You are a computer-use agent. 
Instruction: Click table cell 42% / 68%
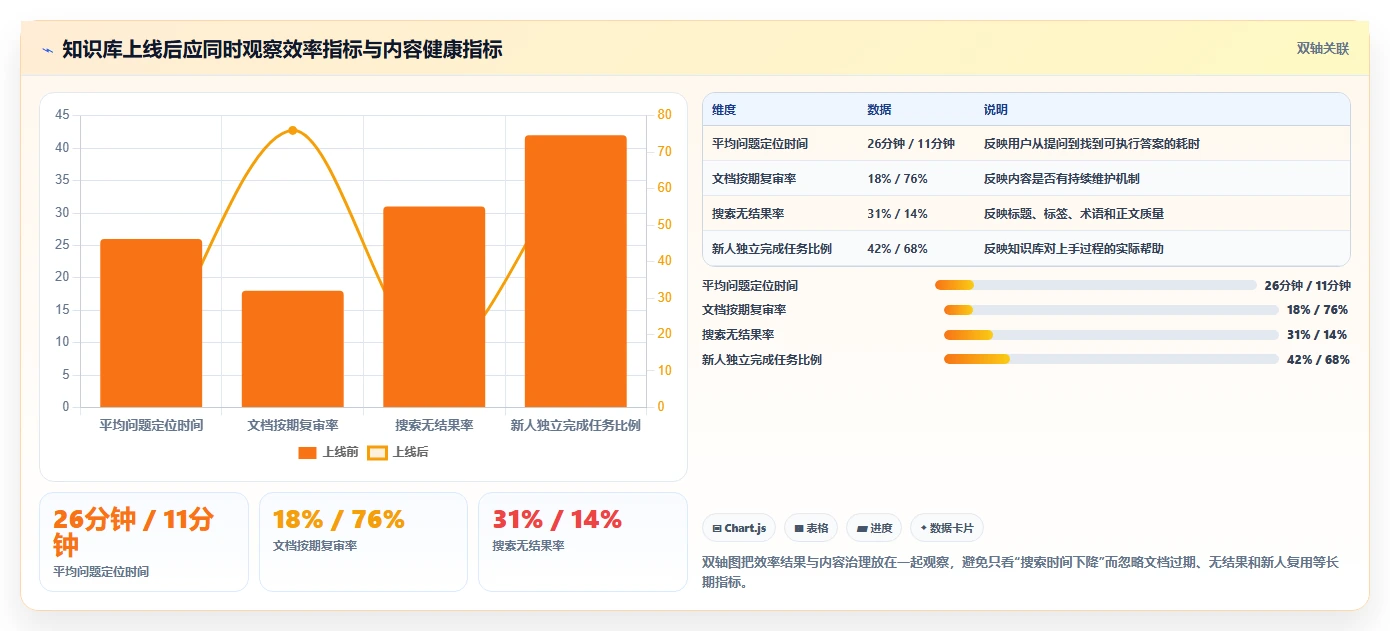(897, 249)
